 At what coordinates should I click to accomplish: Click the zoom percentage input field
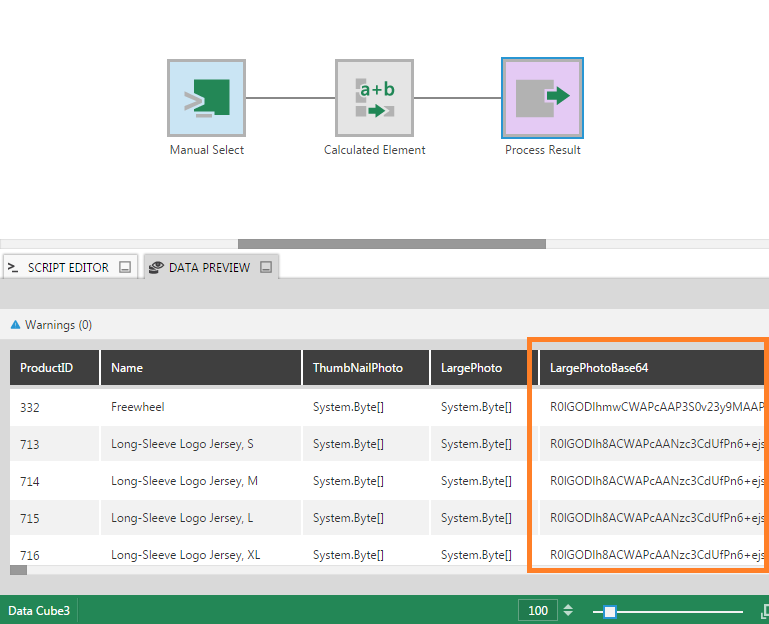(x=538, y=611)
